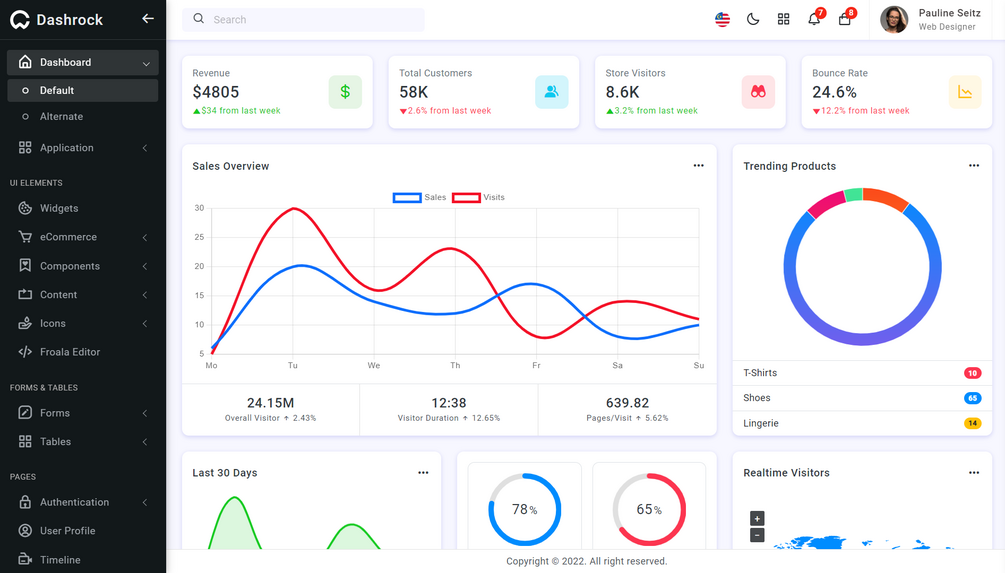Click the Application grid icon
Image resolution: width=1005 pixels, height=573 pixels.
25,147
